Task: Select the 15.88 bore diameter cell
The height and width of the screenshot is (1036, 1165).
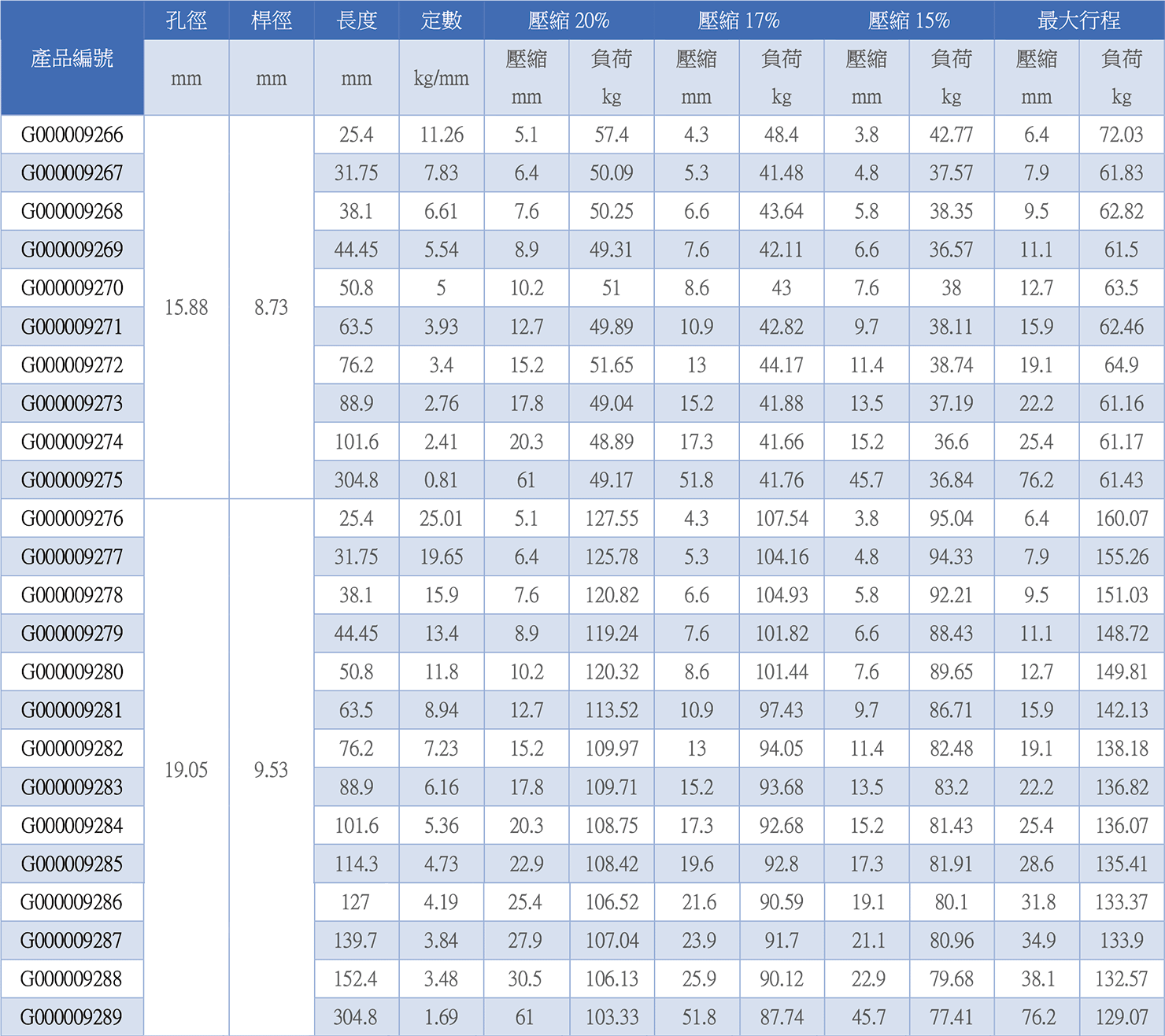Action: coord(187,307)
